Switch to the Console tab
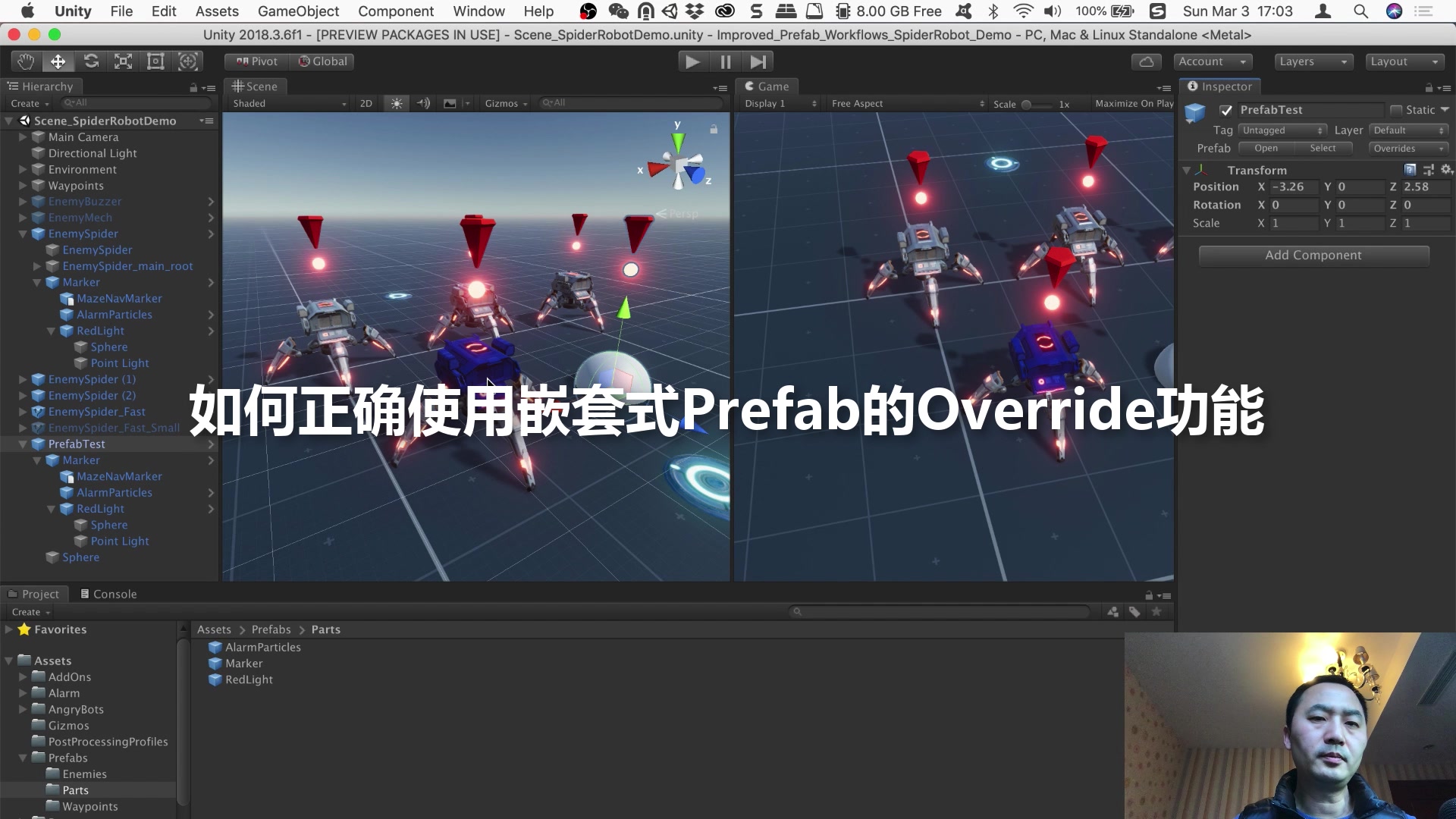This screenshot has height=819, width=1456. click(115, 594)
